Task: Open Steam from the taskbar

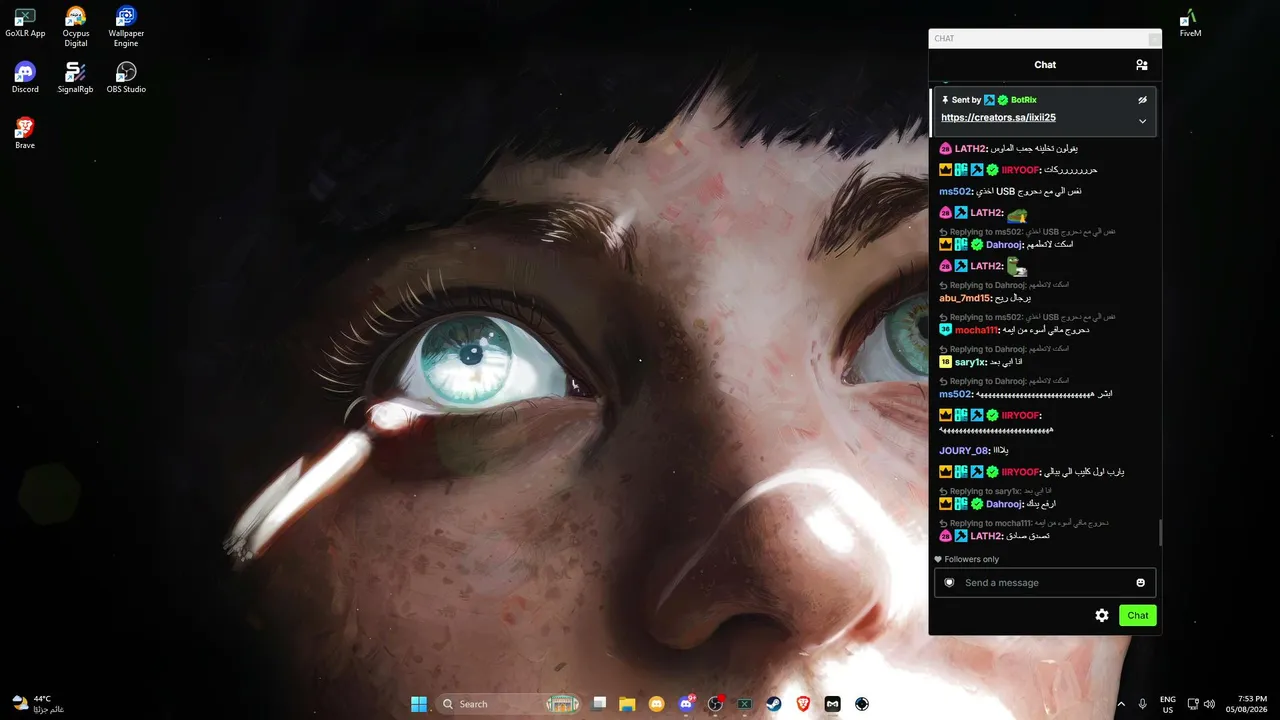Action: click(x=774, y=704)
